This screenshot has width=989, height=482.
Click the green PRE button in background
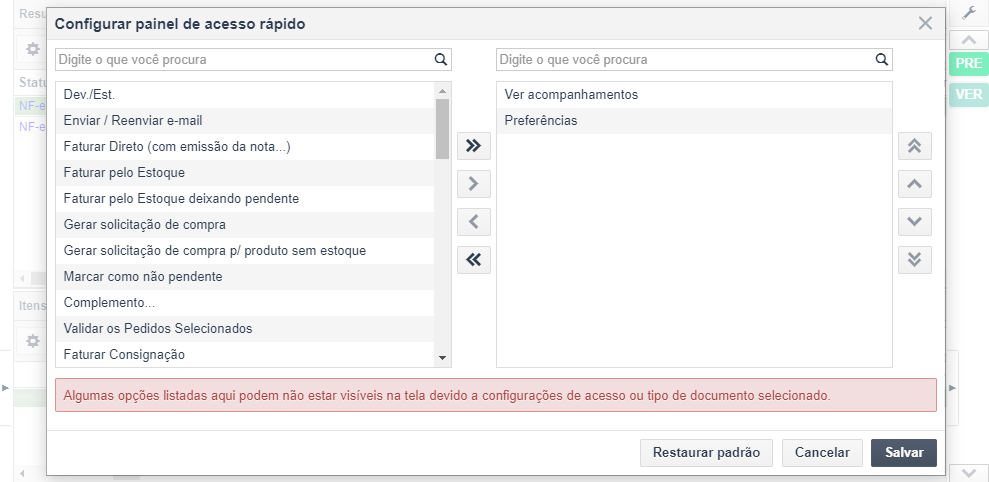pos(969,64)
